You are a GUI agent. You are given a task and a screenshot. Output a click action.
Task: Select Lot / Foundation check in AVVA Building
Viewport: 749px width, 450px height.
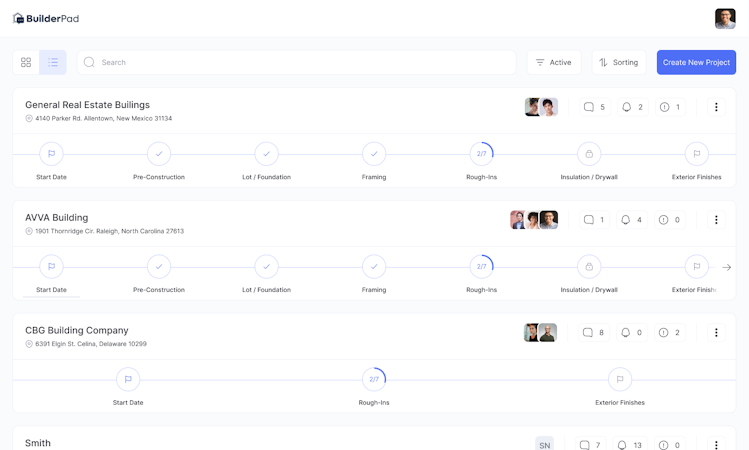click(x=267, y=267)
